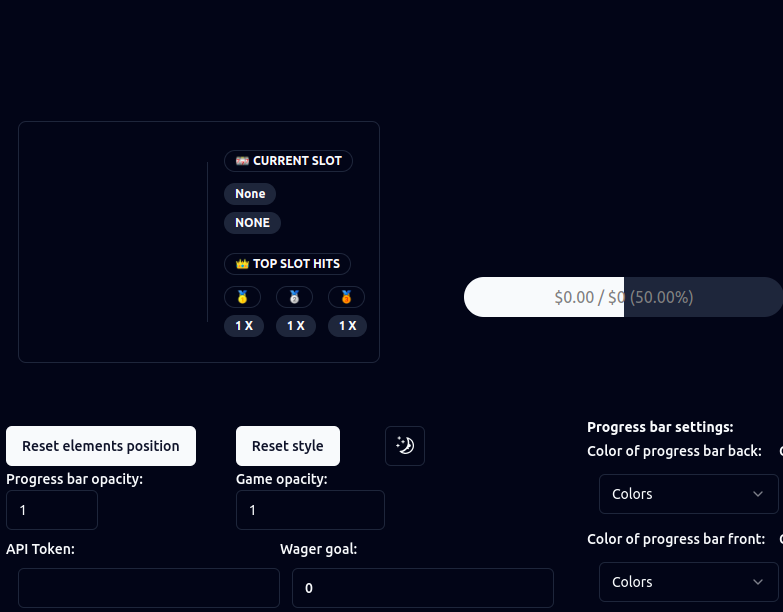This screenshot has height=612, width=783.
Task: Select the uppercase NONE provider pill
Action: point(252,223)
